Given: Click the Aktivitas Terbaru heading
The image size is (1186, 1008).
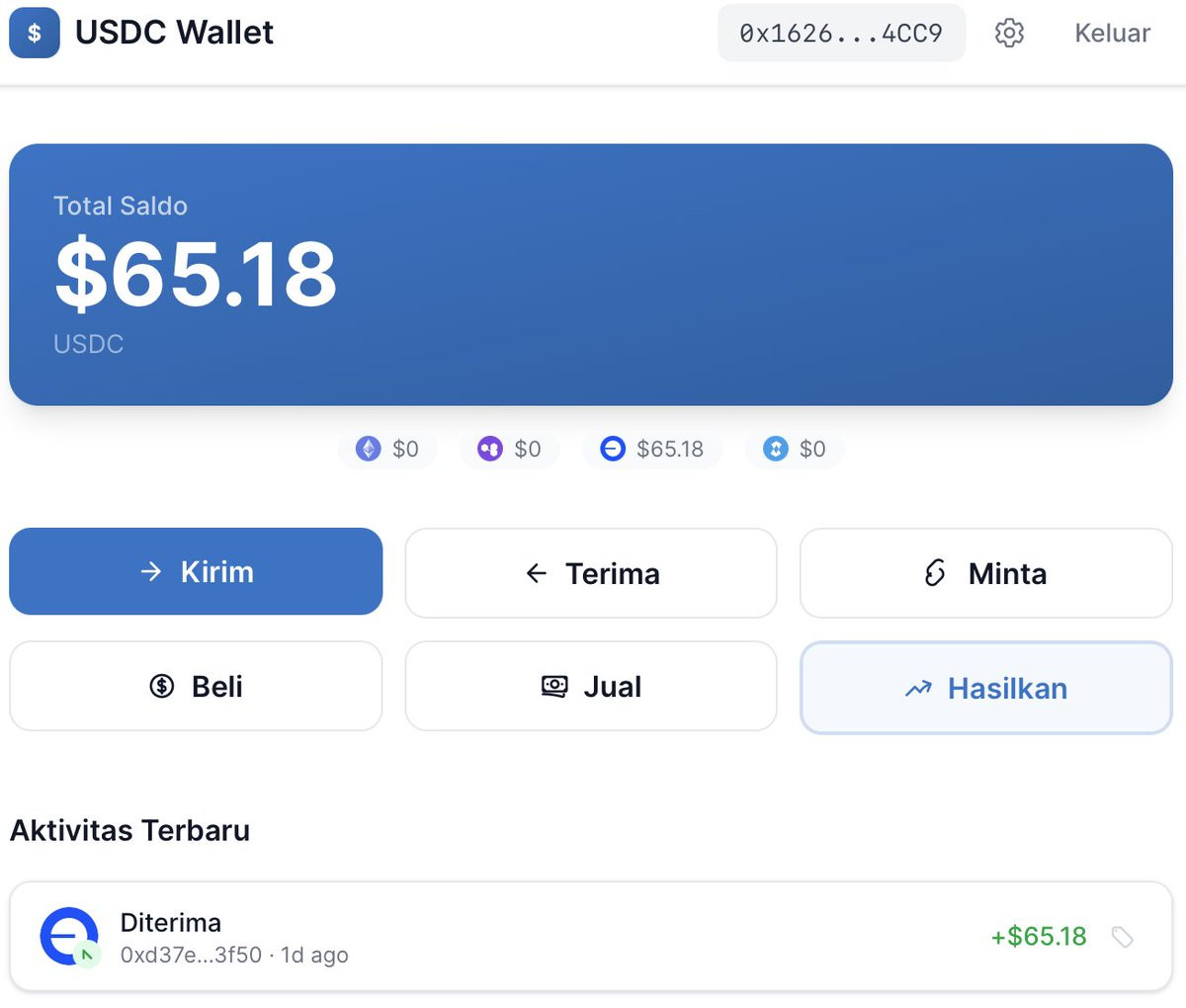Looking at the screenshot, I should coord(129,830).
